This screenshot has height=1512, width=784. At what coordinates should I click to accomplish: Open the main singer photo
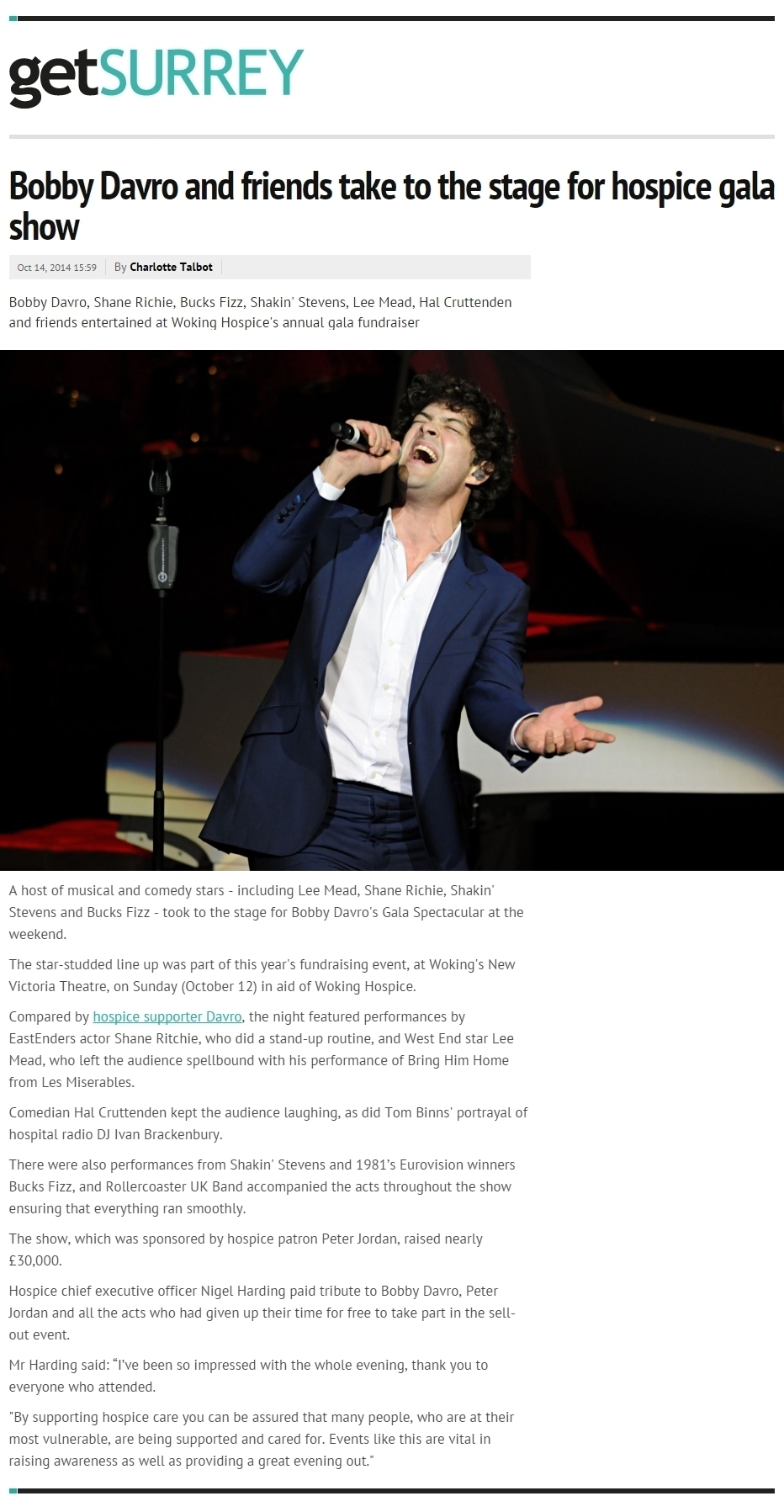tap(392, 610)
